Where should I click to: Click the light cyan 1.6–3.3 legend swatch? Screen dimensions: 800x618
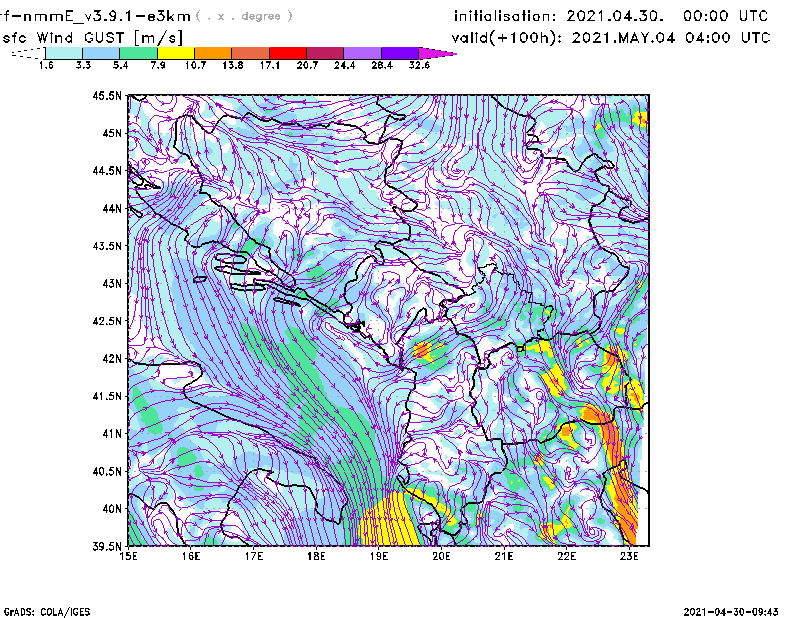[x=64, y=53]
